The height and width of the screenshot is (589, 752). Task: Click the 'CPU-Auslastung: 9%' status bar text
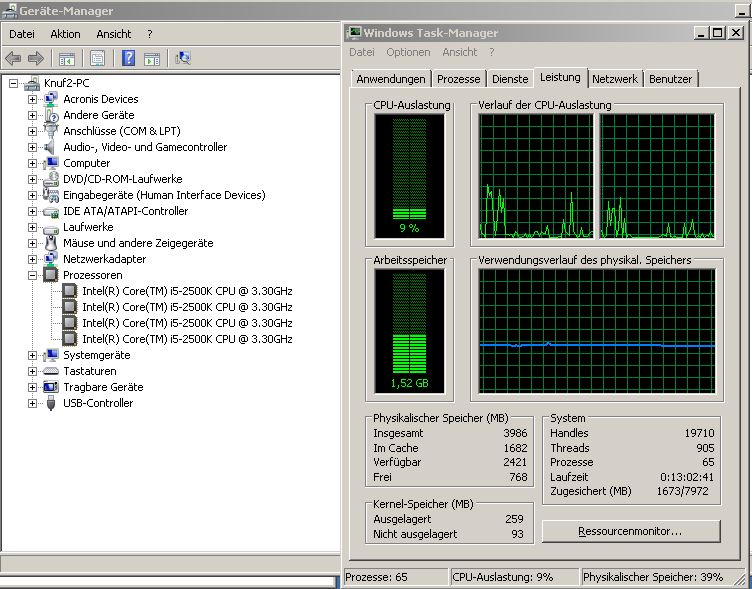pyautogui.click(x=503, y=577)
